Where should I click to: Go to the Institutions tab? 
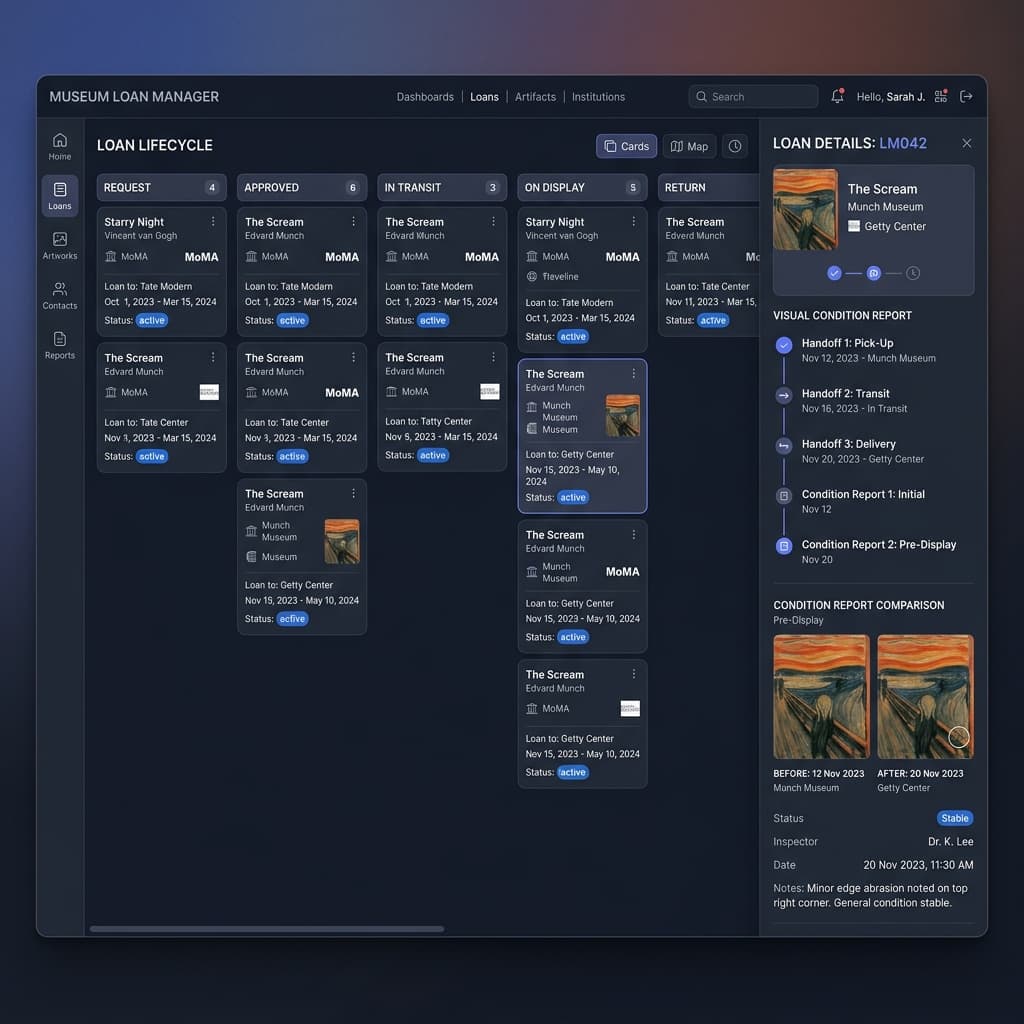[x=598, y=97]
